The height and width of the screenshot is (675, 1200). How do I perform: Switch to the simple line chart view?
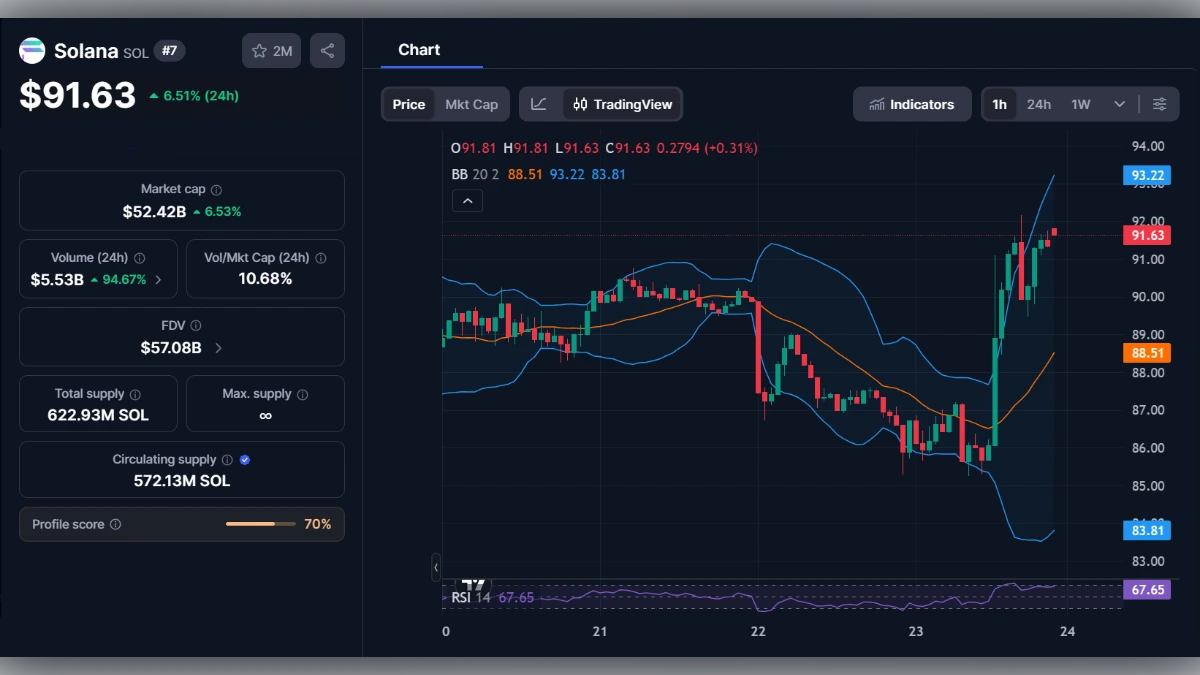(x=538, y=103)
